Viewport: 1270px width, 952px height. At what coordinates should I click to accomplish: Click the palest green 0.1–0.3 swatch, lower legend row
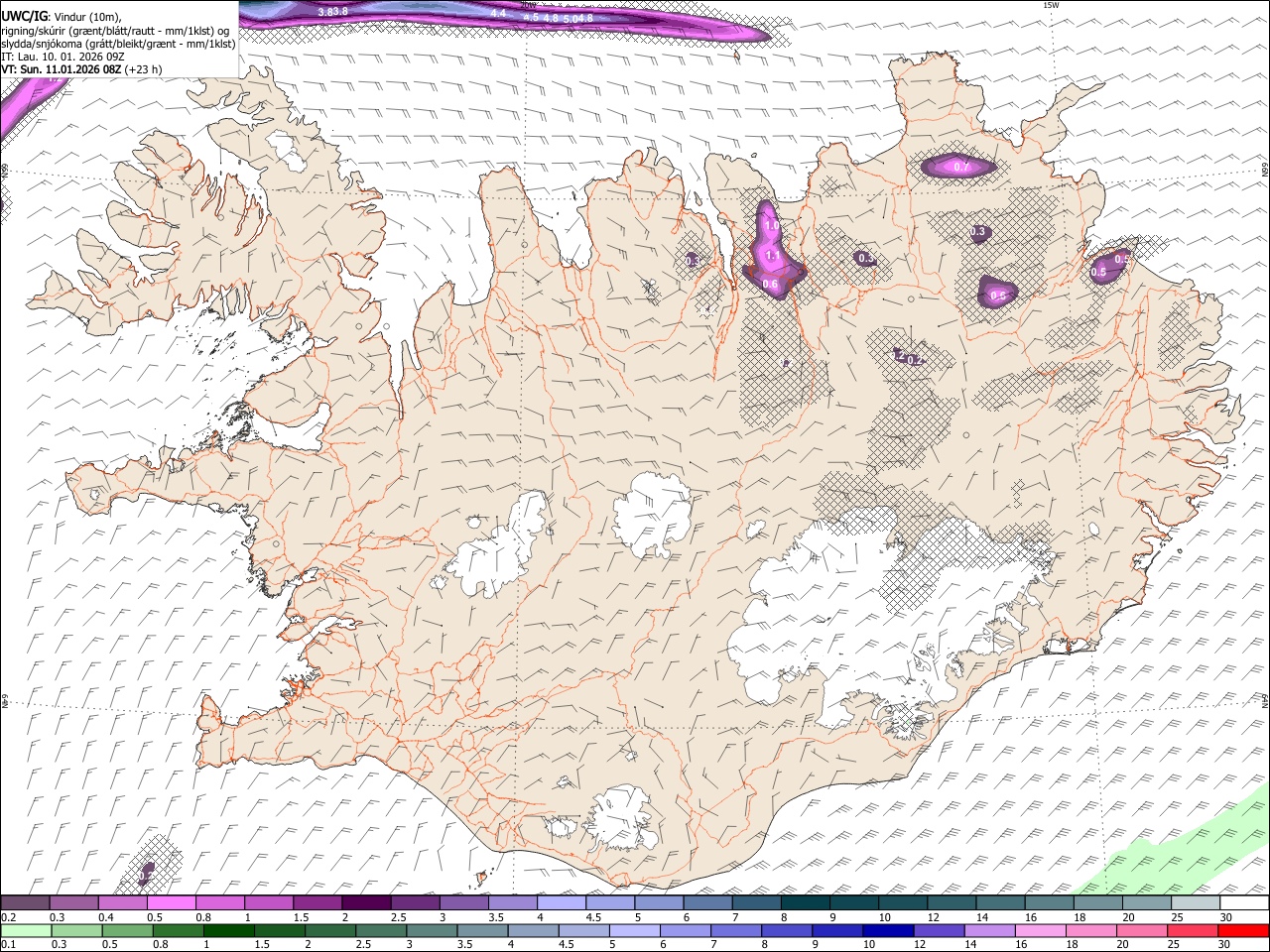click(25, 930)
